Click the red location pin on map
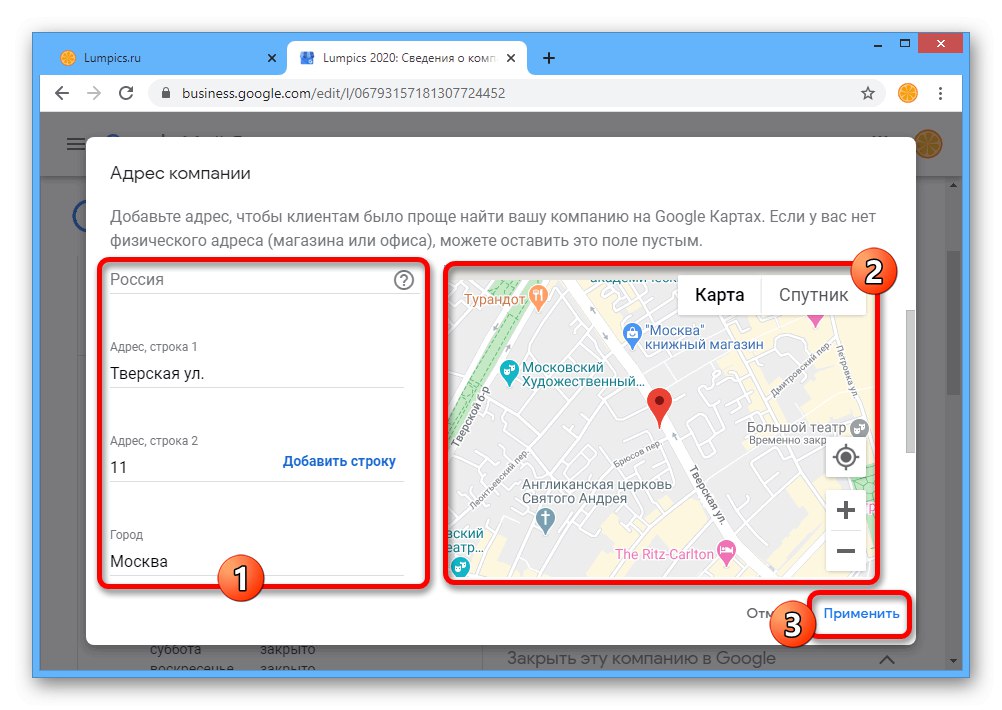 [659, 407]
